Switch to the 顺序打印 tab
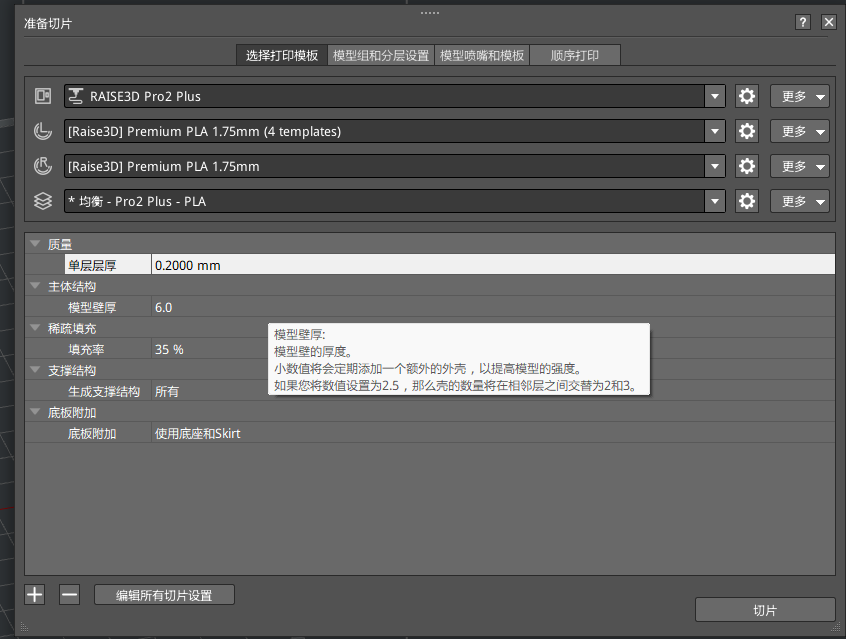Image resolution: width=846 pixels, height=639 pixels. (x=575, y=55)
